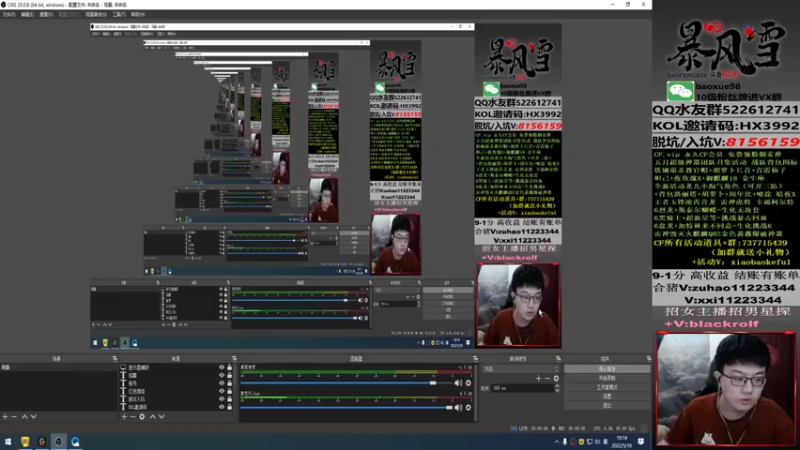Open the Help menu (帮助)

(x=138, y=14)
